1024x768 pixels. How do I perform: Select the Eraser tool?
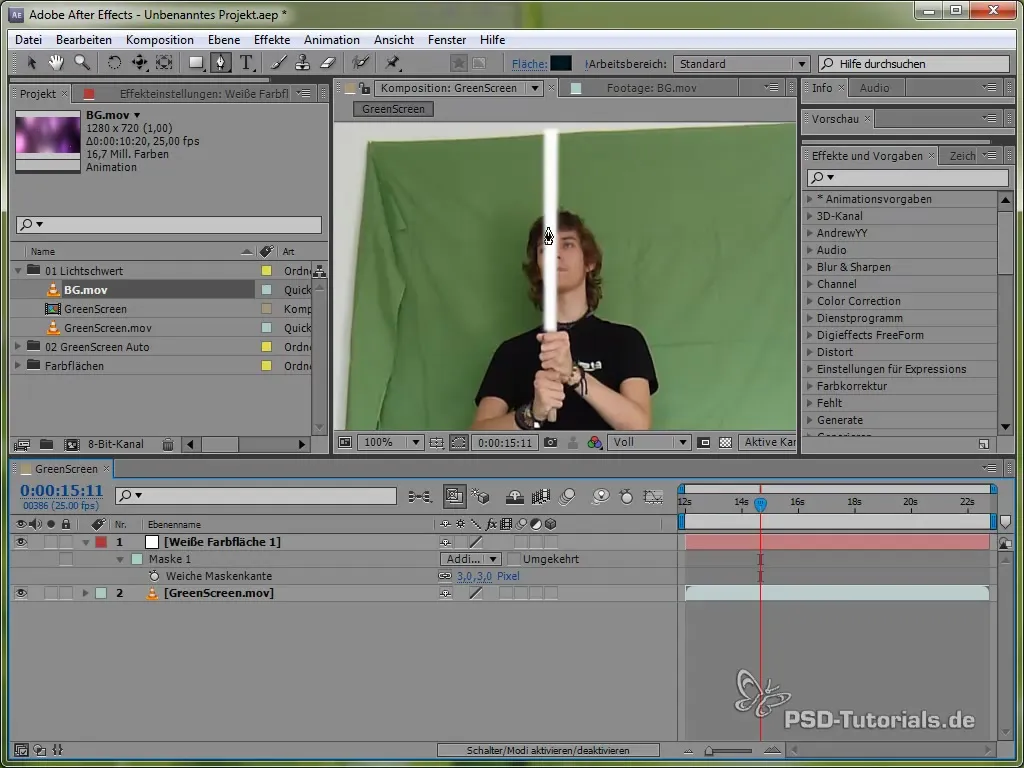click(x=328, y=63)
